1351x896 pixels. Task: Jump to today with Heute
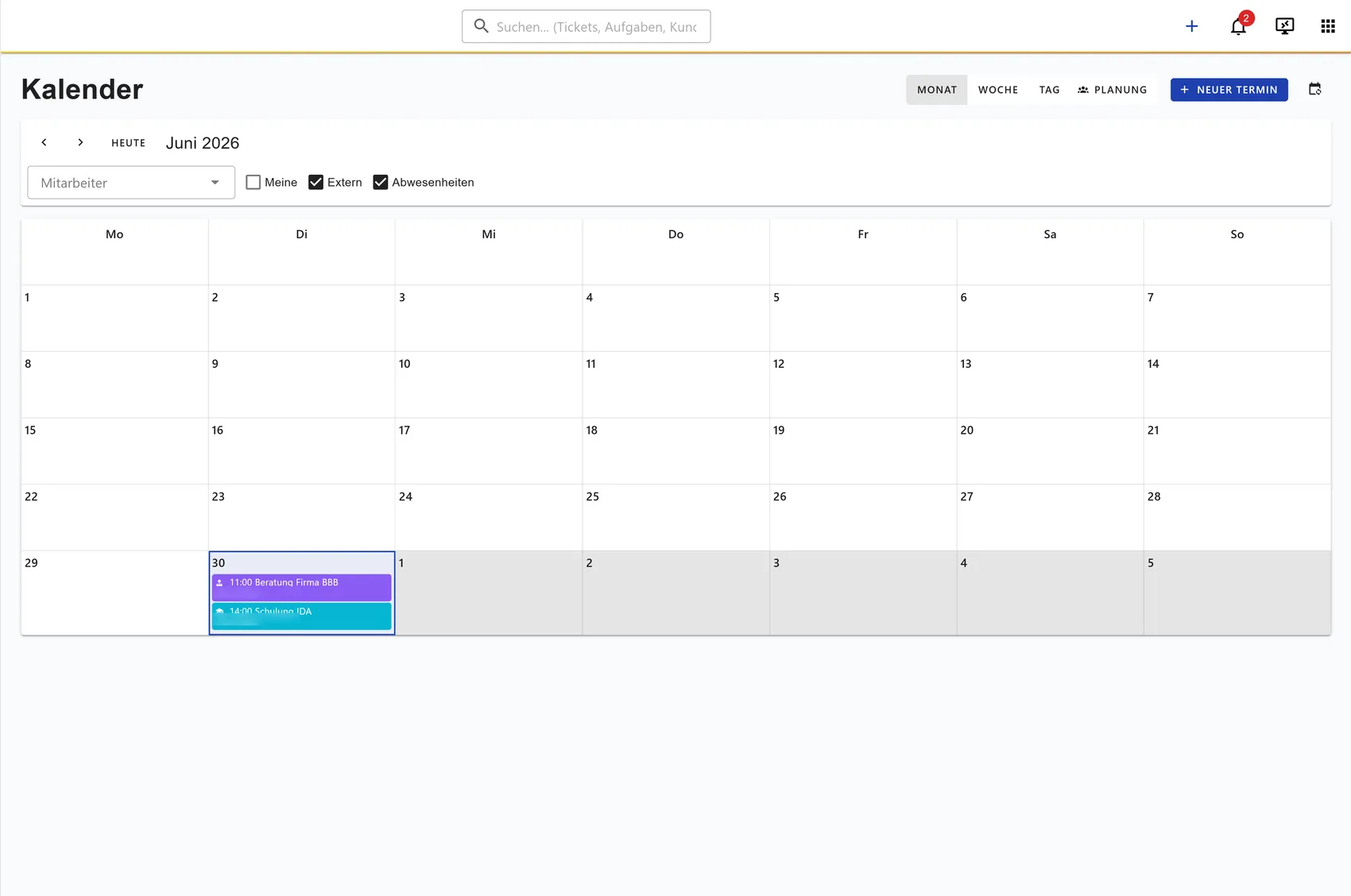point(129,143)
